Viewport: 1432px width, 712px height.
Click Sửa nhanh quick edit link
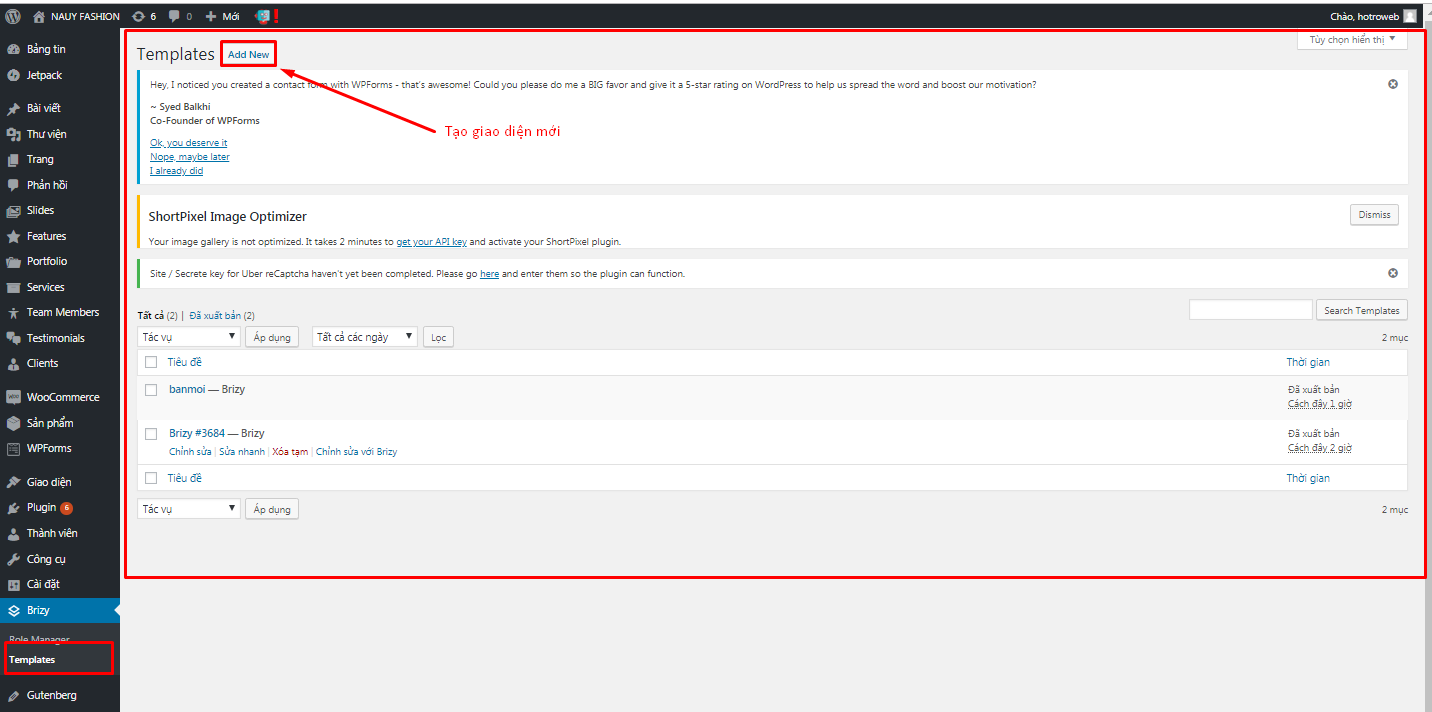tap(242, 452)
